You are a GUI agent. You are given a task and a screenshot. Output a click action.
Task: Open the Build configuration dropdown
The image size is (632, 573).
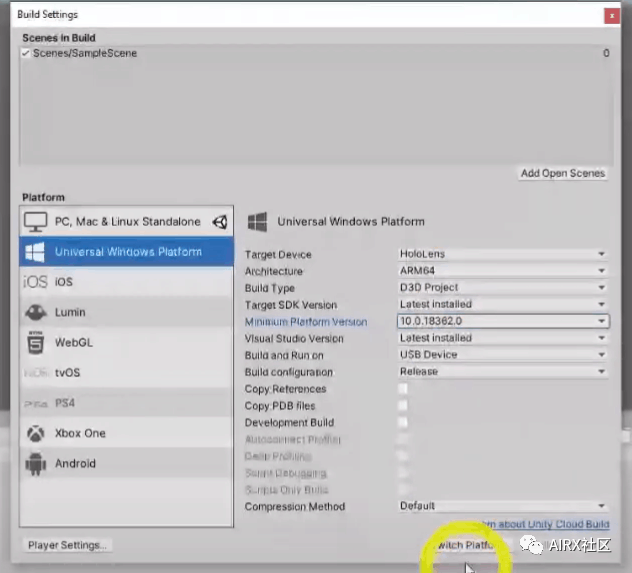point(503,372)
